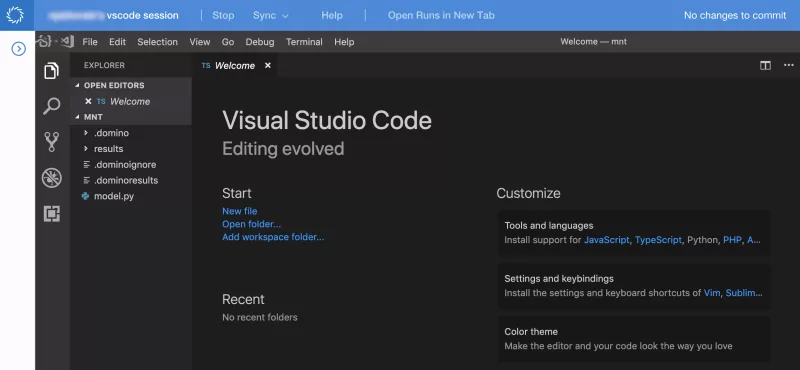Viewport: 800px width, 370px height.
Task: Open the Debug view icon
Action: [x=52, y=178]
